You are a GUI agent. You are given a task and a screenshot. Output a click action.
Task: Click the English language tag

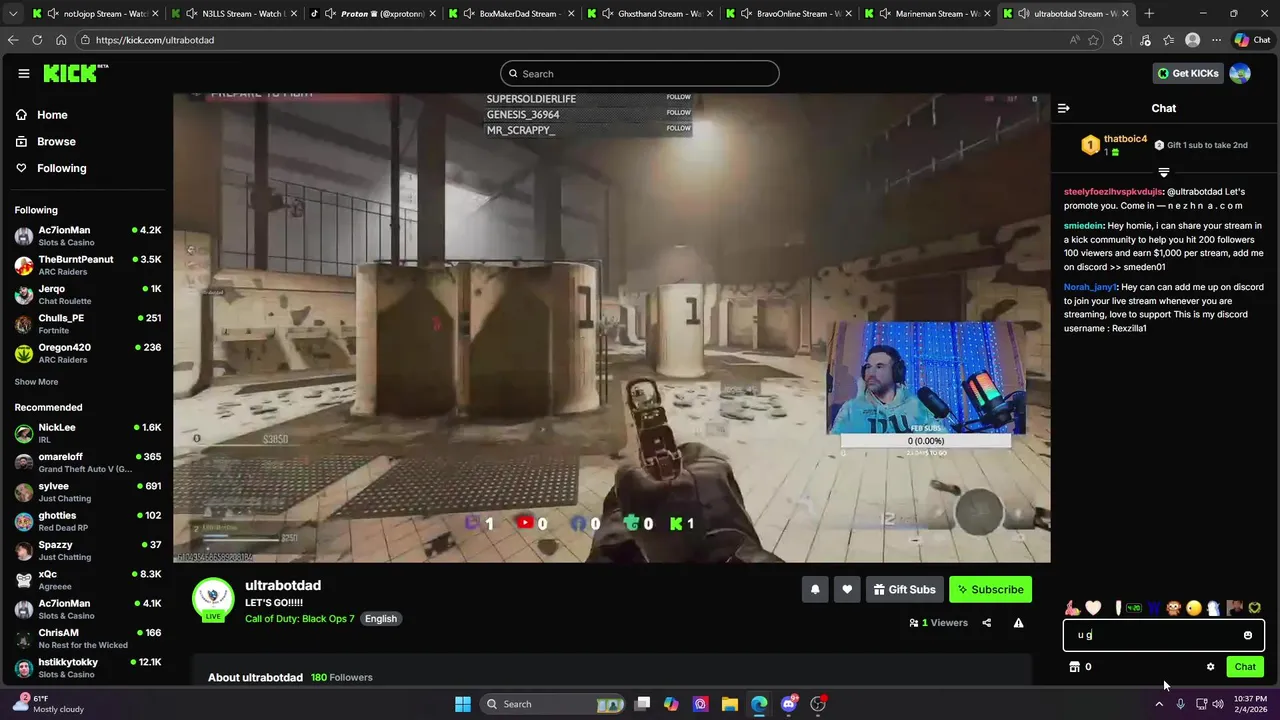coord(381,619)
